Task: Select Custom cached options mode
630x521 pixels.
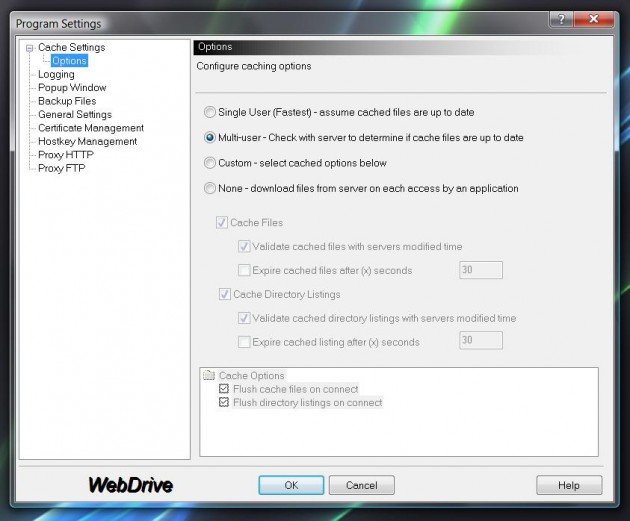Action: click(210, 163)
